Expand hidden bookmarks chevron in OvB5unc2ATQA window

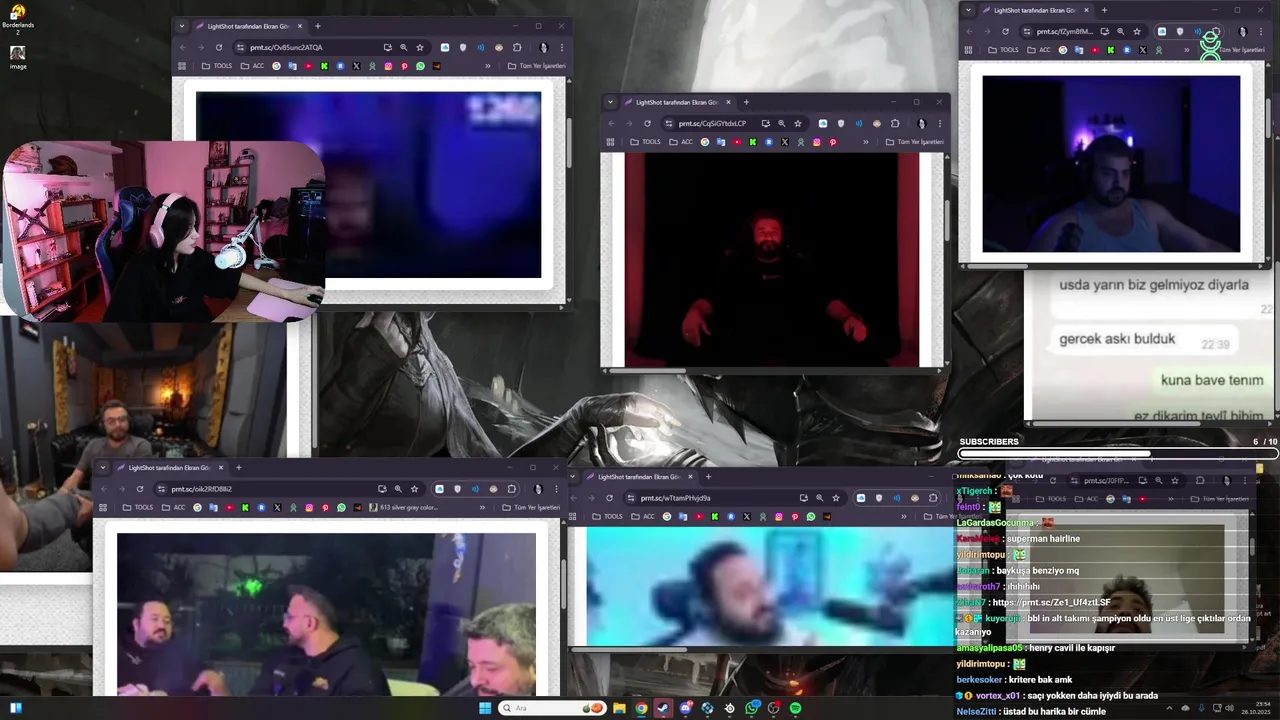click(487, 66)
